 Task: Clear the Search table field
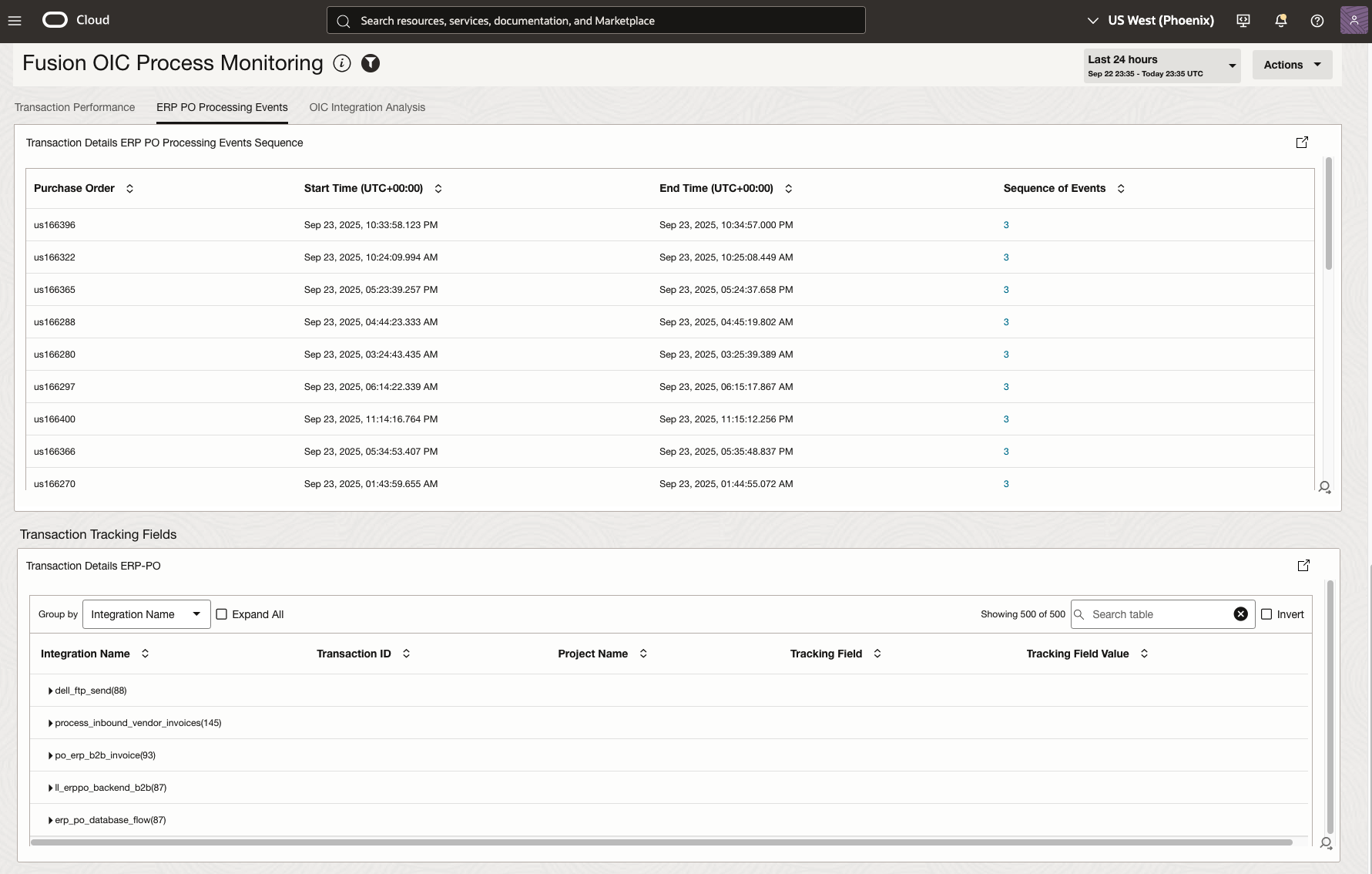coord(1240,614)
